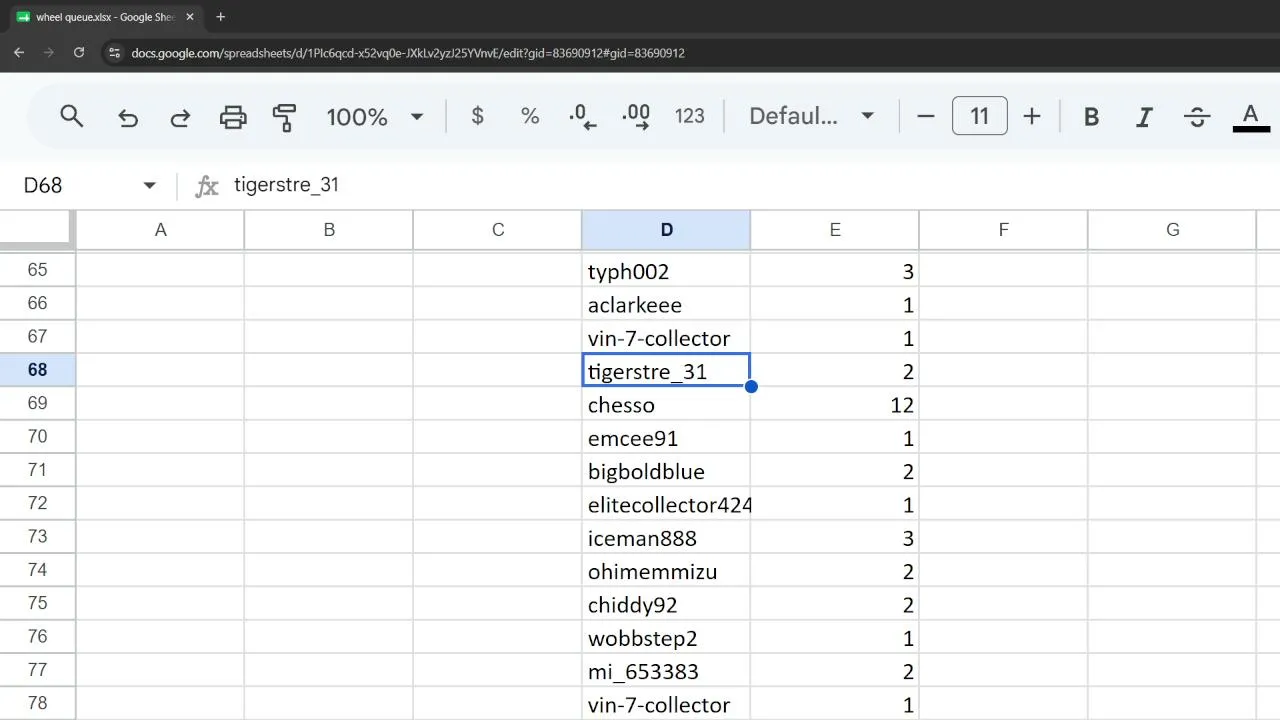Viewport: 1280px width, 720px height.
Task: Open the zoom 100% dropdown
Action: click(x=374, y=116)
